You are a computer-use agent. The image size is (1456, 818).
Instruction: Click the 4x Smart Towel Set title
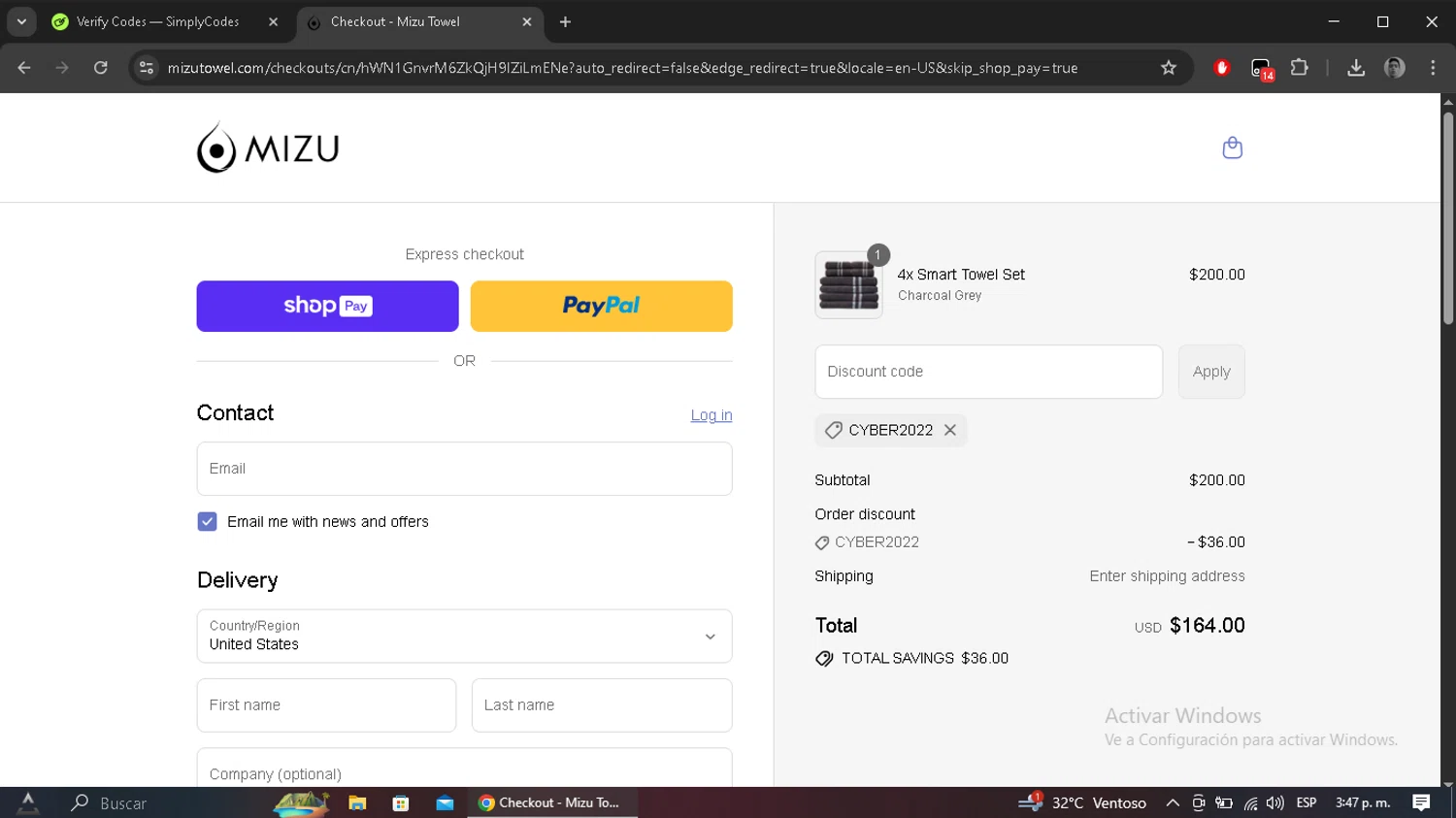961,275
